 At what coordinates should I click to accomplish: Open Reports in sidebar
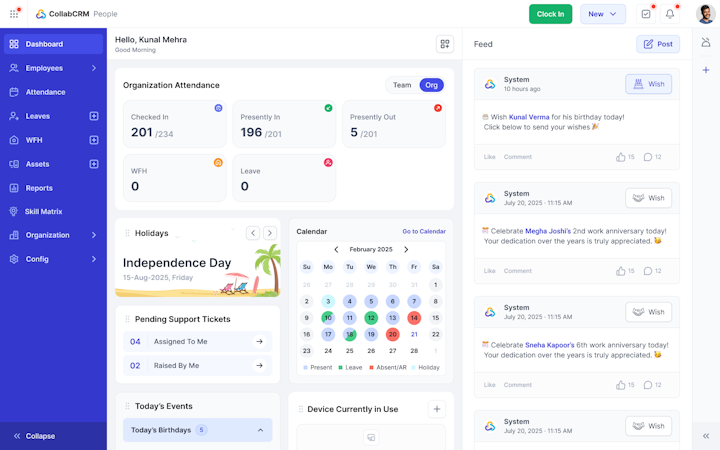tap(53, 188)
